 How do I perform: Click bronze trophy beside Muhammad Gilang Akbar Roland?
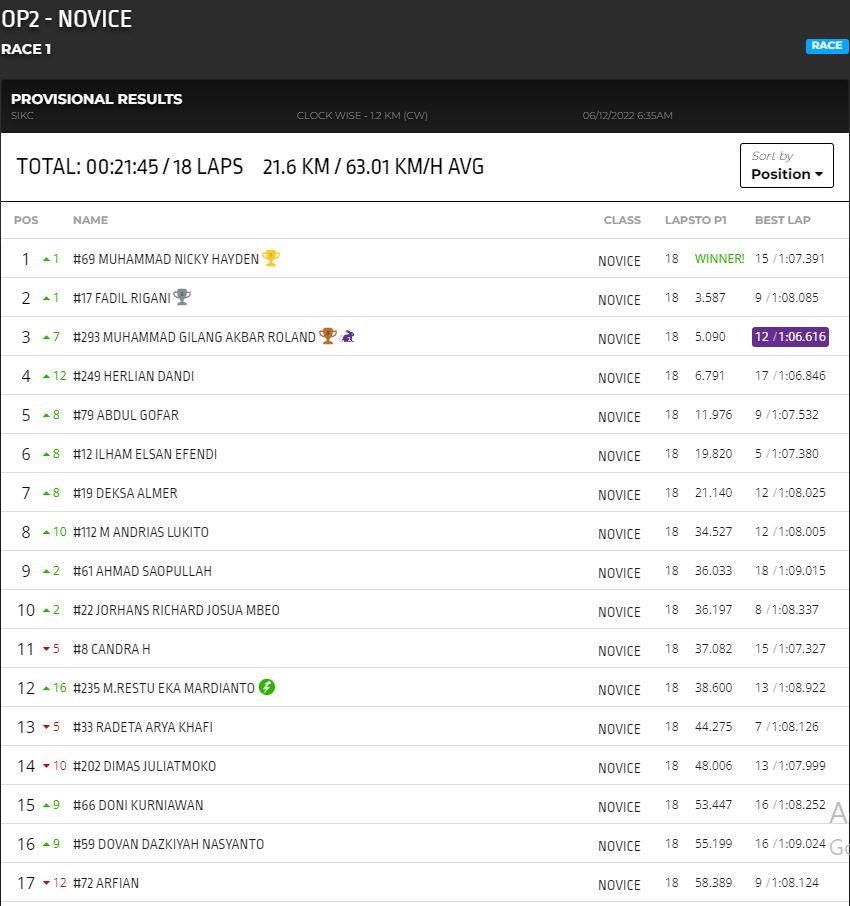coord(327,336)
